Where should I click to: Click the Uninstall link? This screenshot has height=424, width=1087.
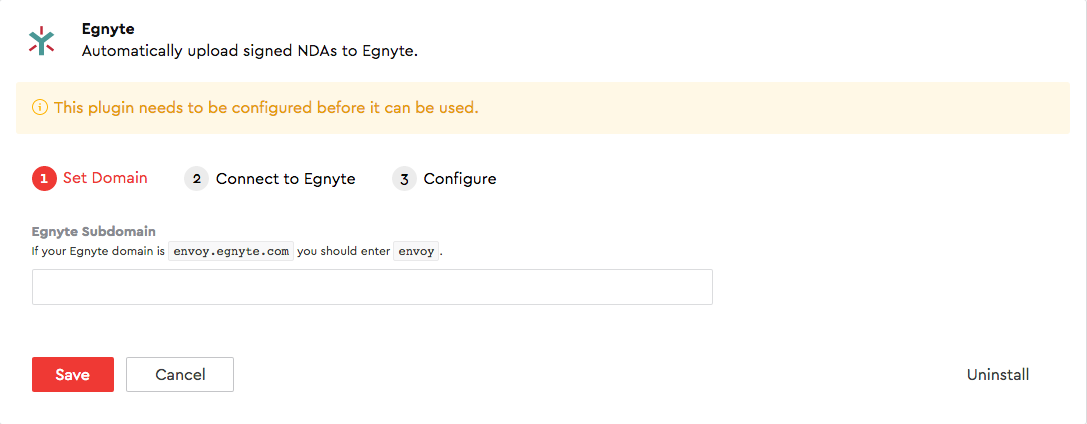(997, 375)
